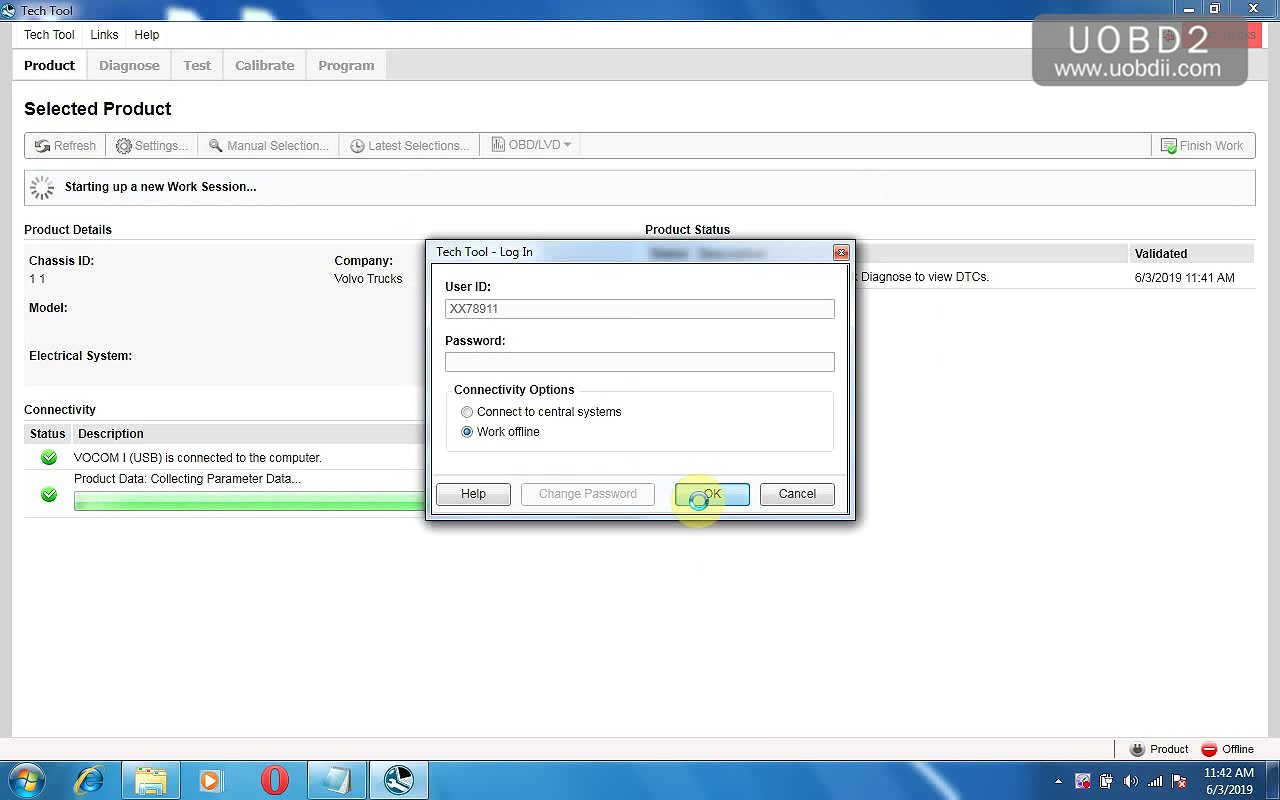Open Opera browser from the taskbar
Screen dimensions: 1280x800
(274, 780)
